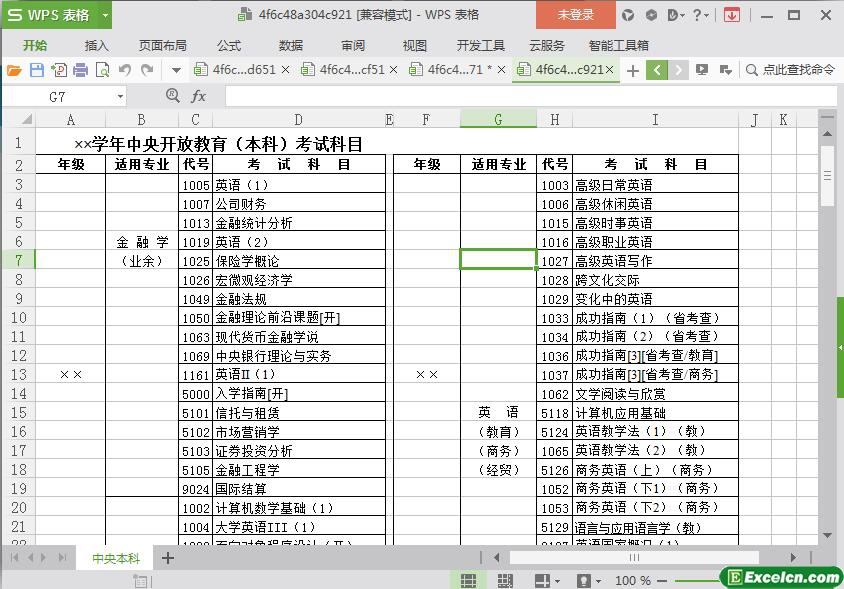Save the workbook with the floppy icon

(x=37, y=70)
